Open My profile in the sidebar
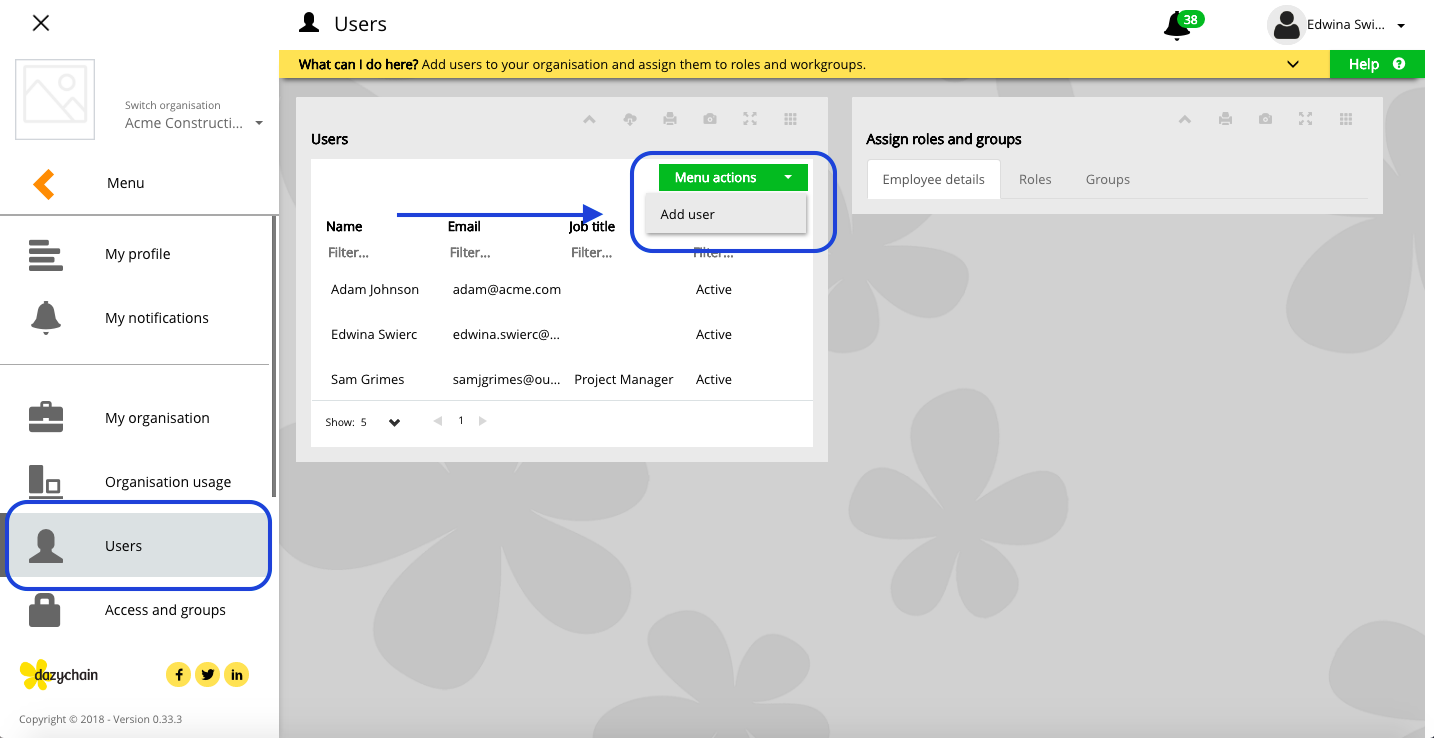 [x=137, y=254]
